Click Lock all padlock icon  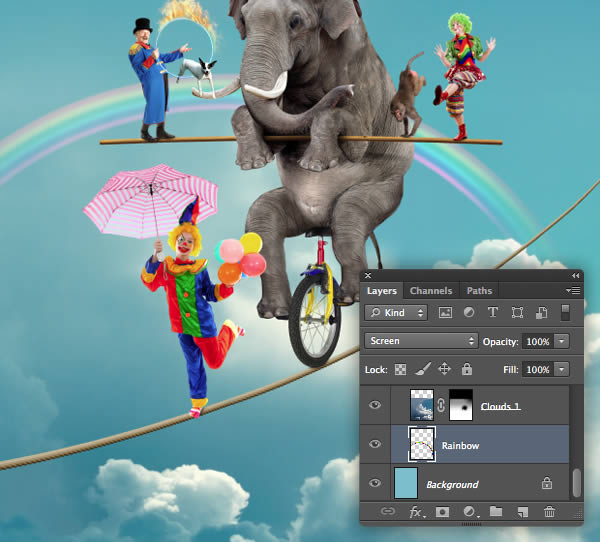[466, 369]
